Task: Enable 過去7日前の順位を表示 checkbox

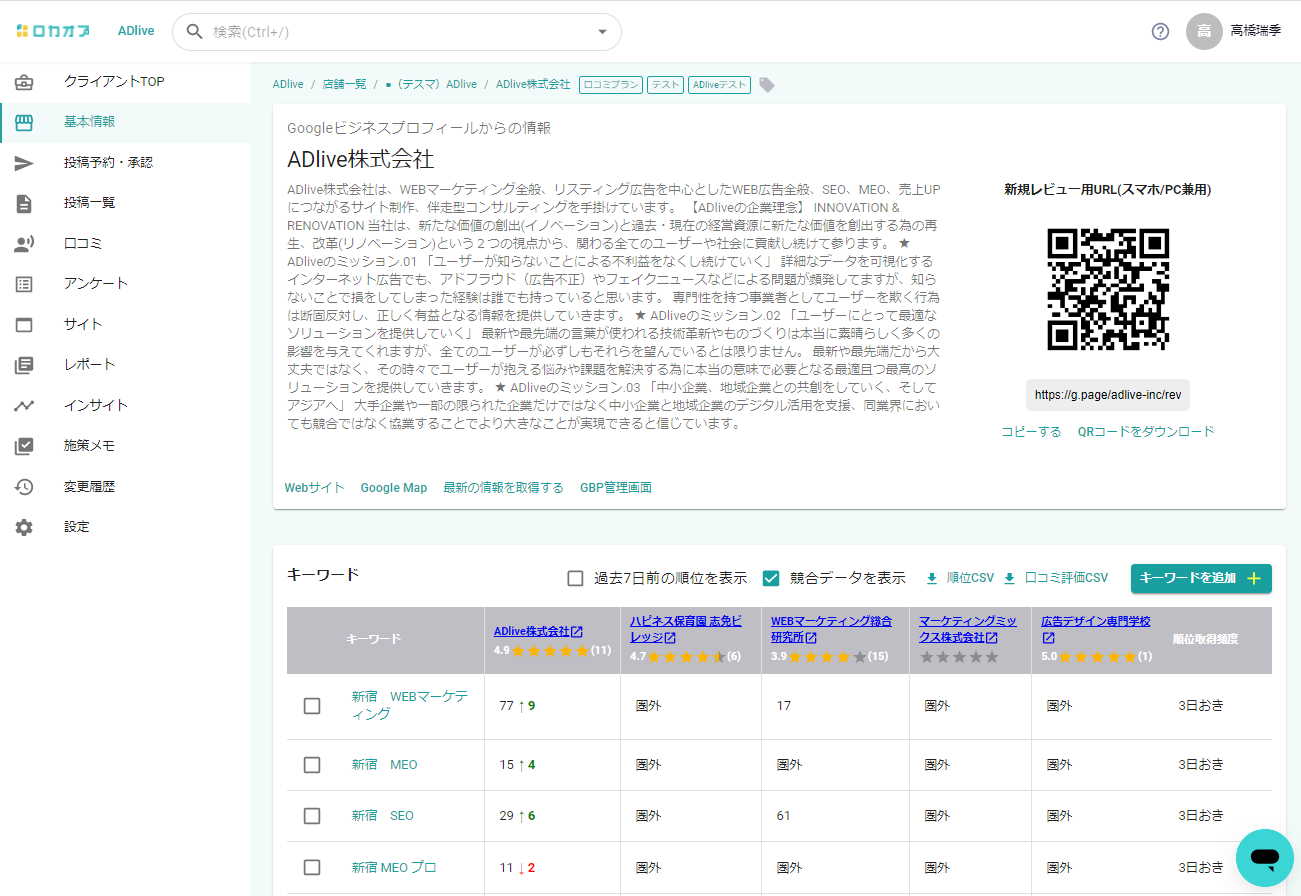Action: (575, 578)
